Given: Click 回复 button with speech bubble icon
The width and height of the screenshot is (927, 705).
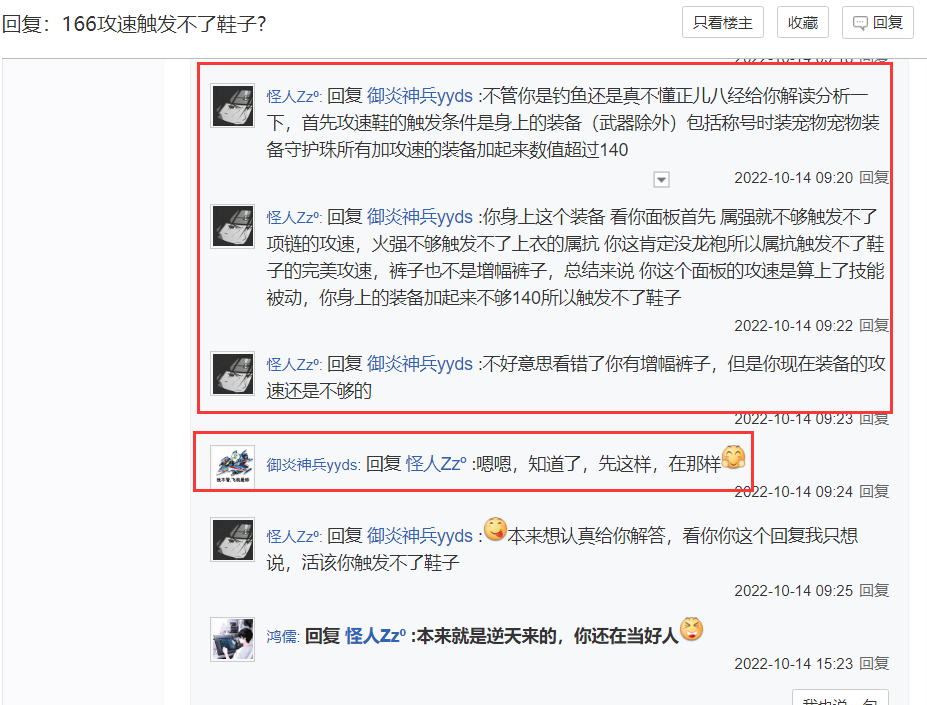Looking at the screenshot, I should pyautogui.click(x=877, y=22).
